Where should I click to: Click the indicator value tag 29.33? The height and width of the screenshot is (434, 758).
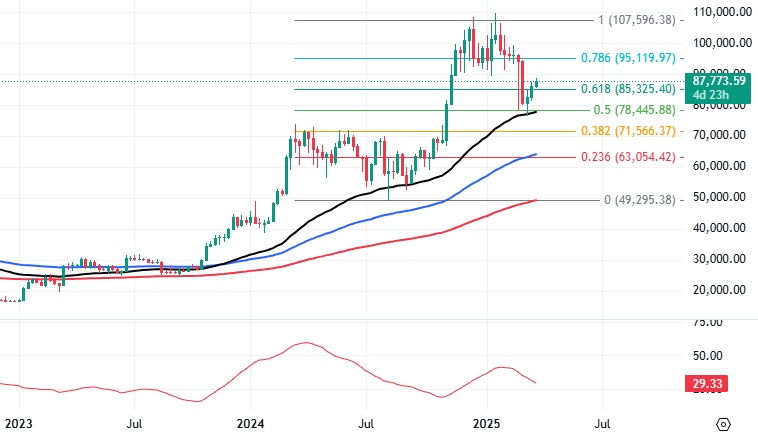(x=707, y=384)
